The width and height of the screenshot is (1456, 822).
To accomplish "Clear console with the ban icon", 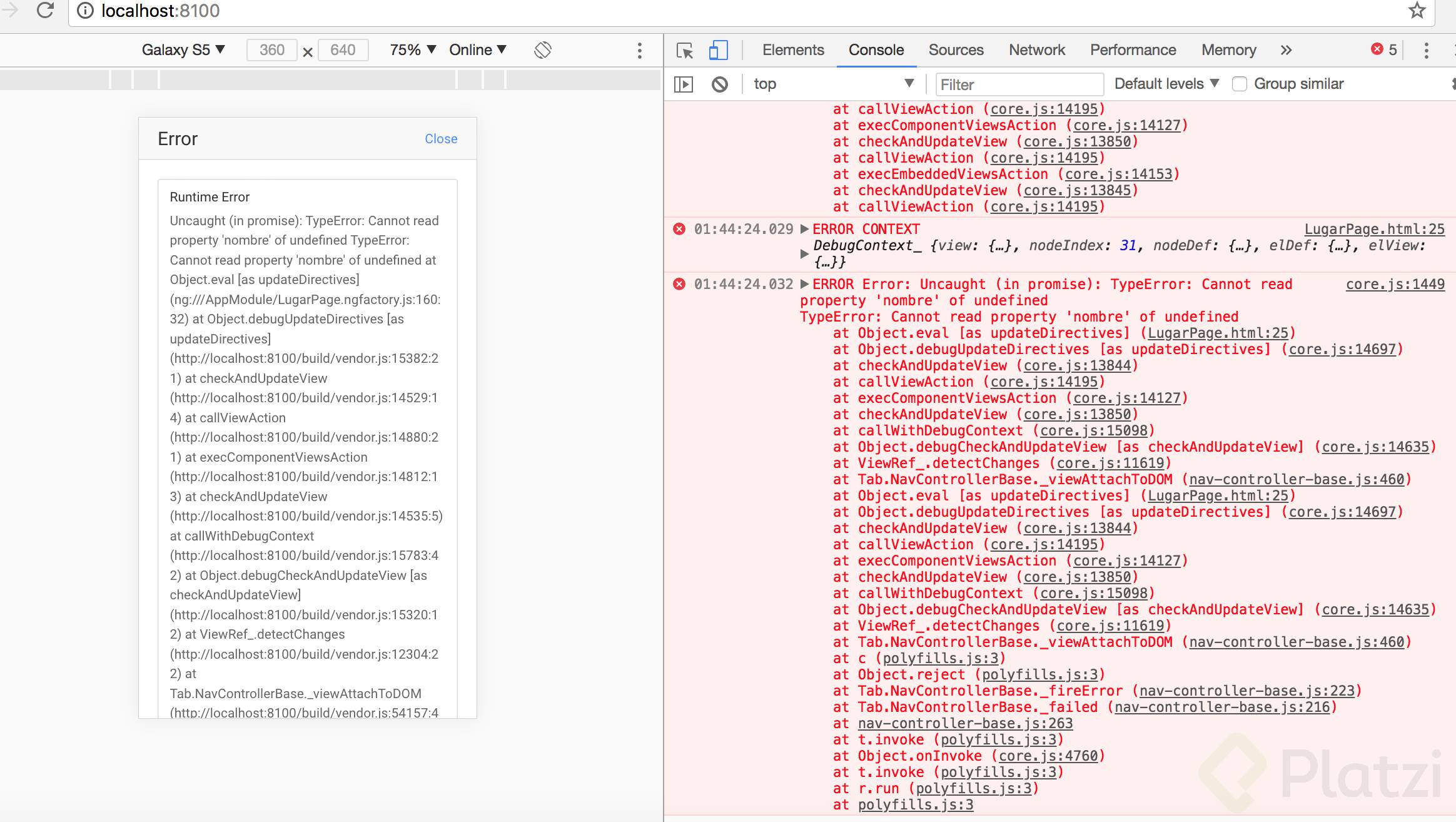I will [x=720, y=84].
